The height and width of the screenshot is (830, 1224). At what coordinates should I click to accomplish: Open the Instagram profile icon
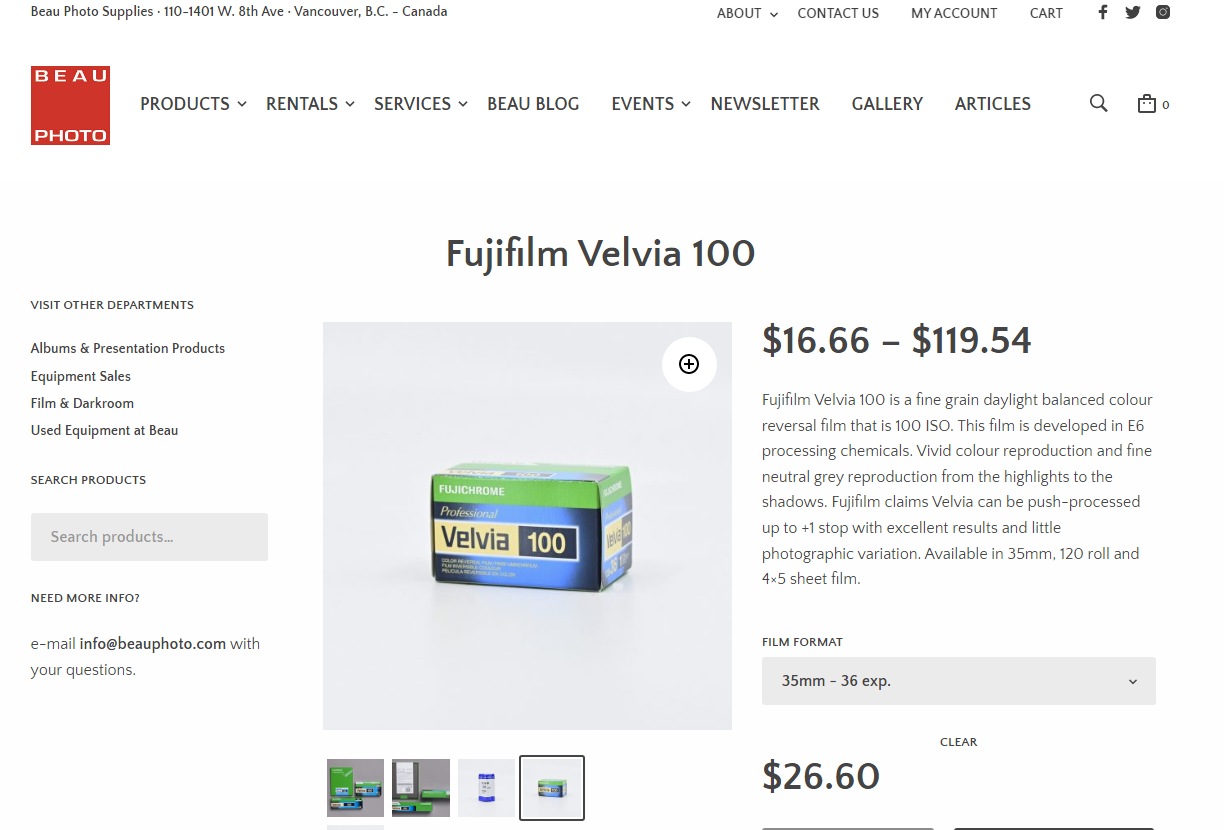click(1163, 12)
